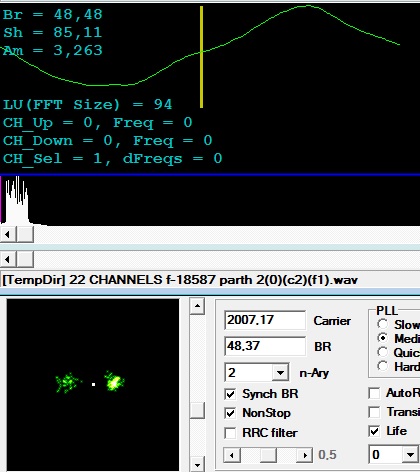
Task: Click the RRC filter slider thumb
Action: [268, 455]
